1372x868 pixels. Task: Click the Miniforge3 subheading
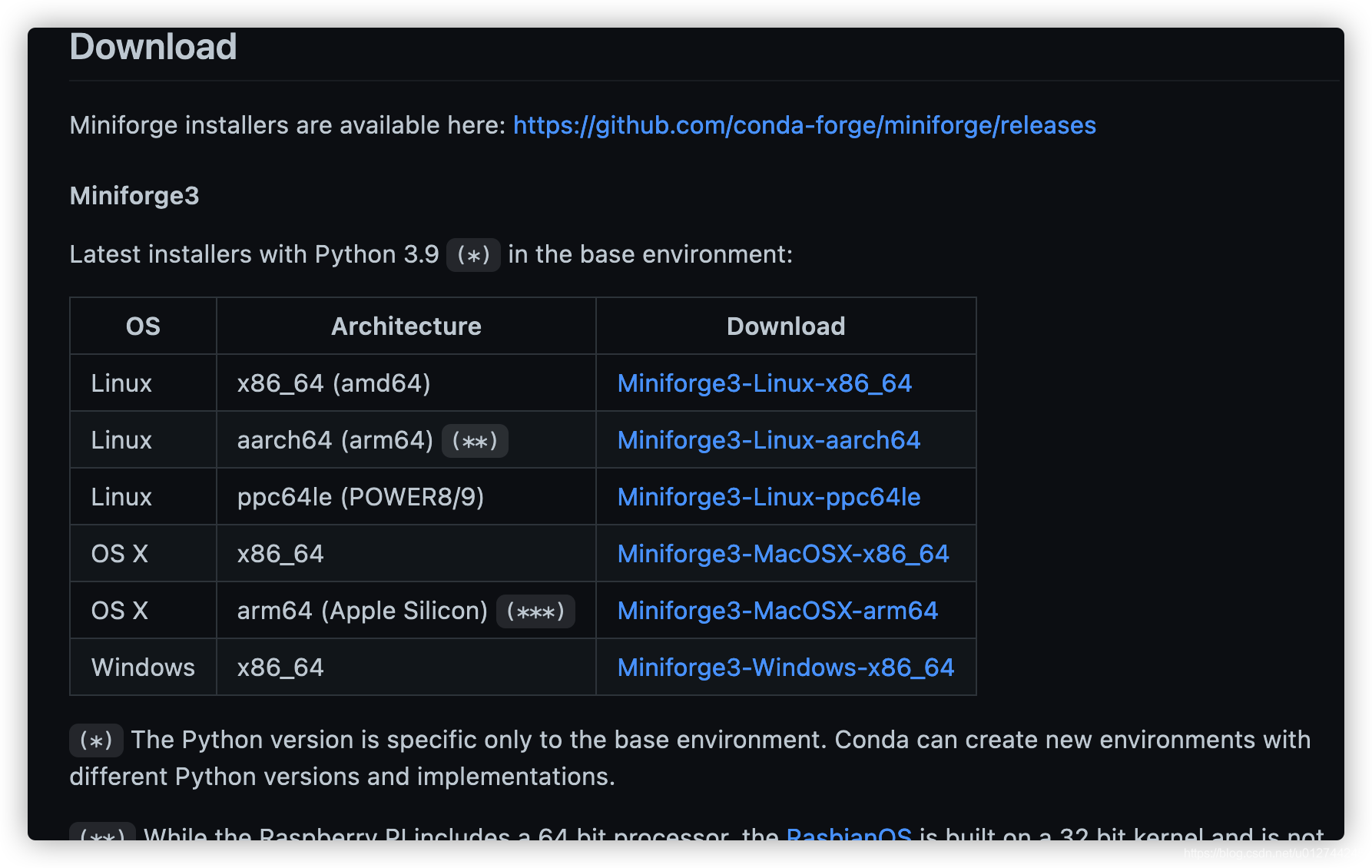coord(134,196)
